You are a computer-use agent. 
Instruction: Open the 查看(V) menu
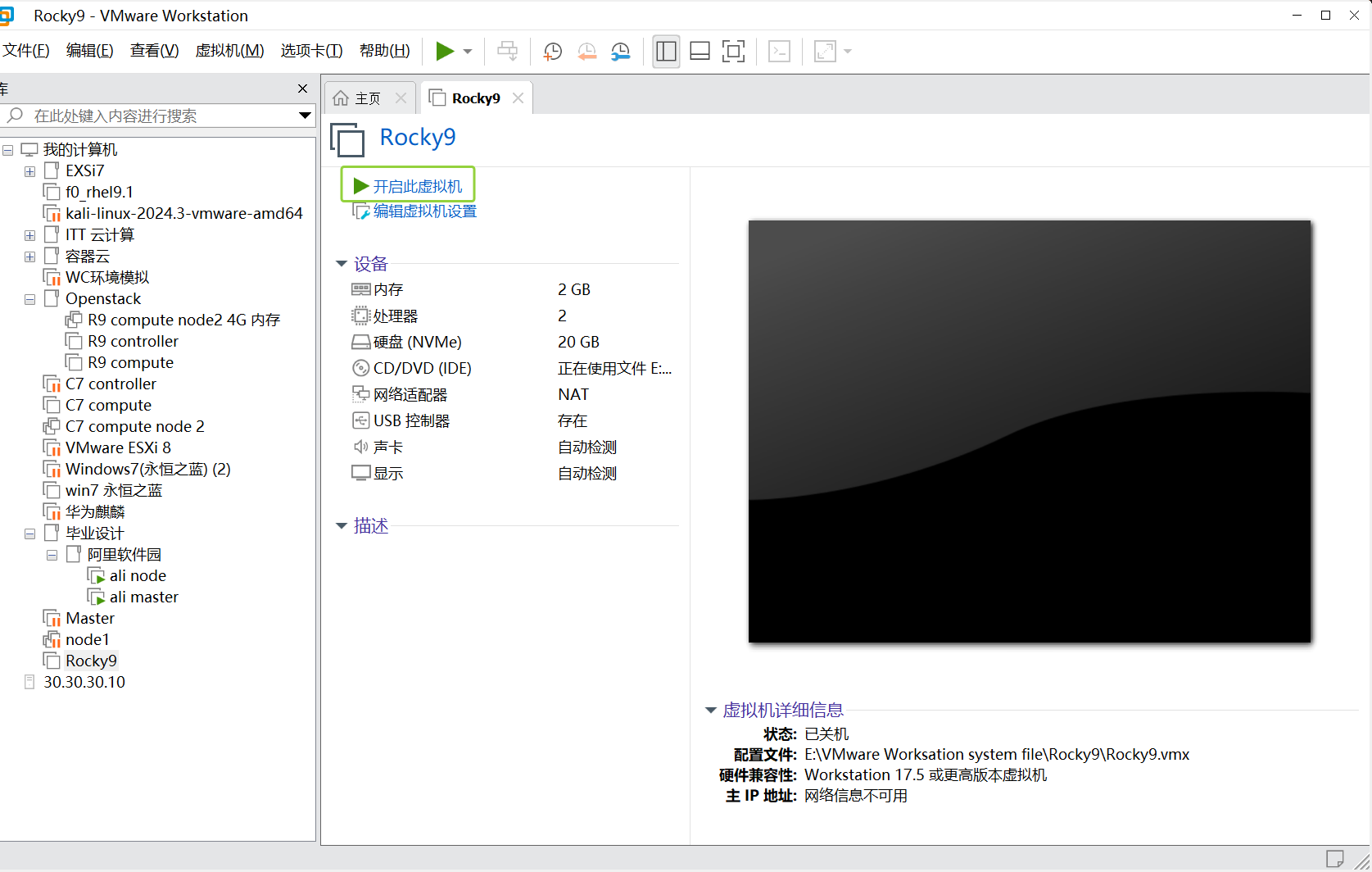coord(154,51)
